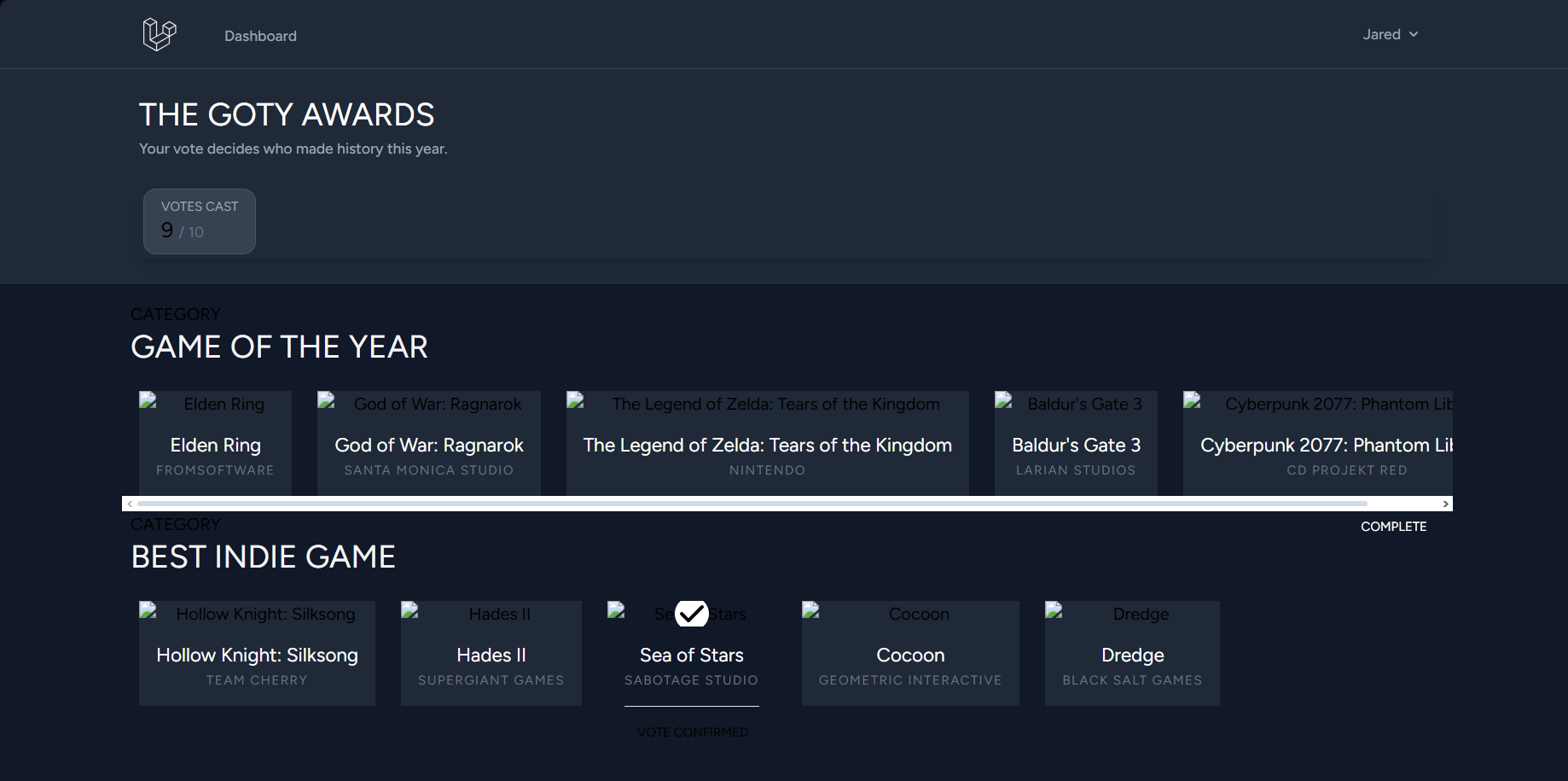This screenshot has width=1568, height=781.
Task: Click the GEOMETRIC INTERACTIVE developer label
Action: 910,680
